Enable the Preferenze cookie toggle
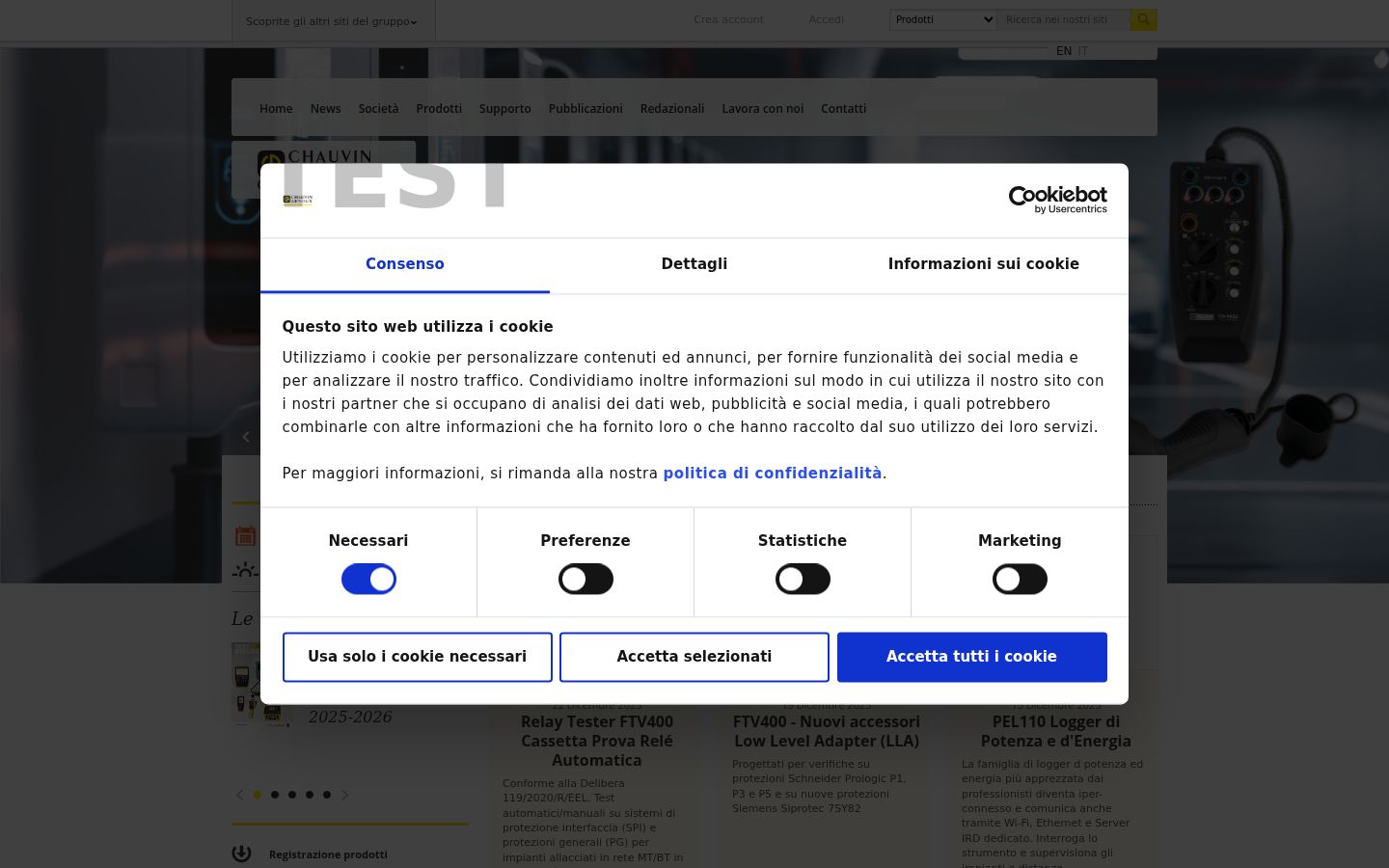The width and height of the screenshot is (1389, 868). (x=586, y=579)
